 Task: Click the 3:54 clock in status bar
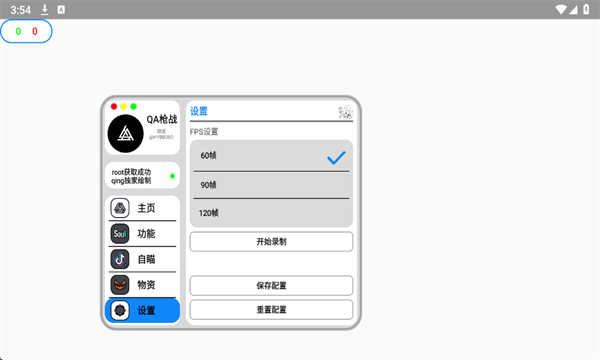21,10
